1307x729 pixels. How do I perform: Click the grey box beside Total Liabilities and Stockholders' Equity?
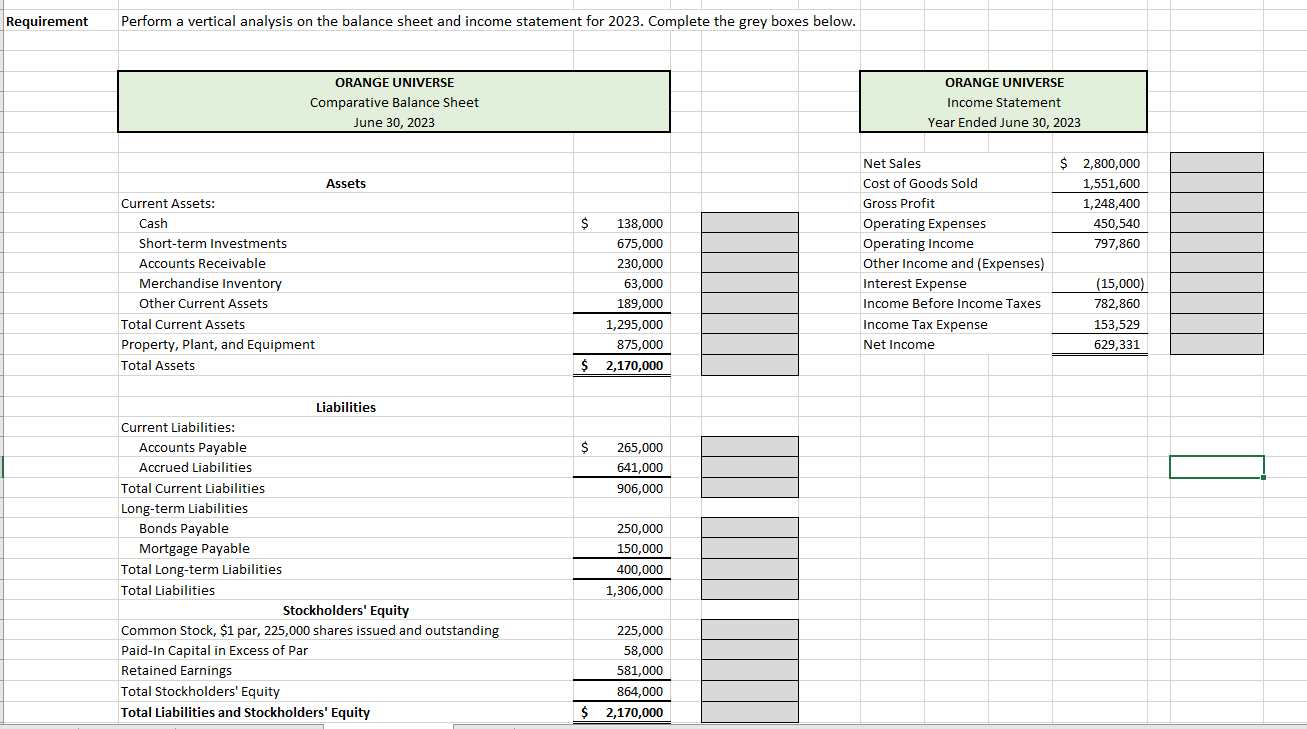coord(749,712)
